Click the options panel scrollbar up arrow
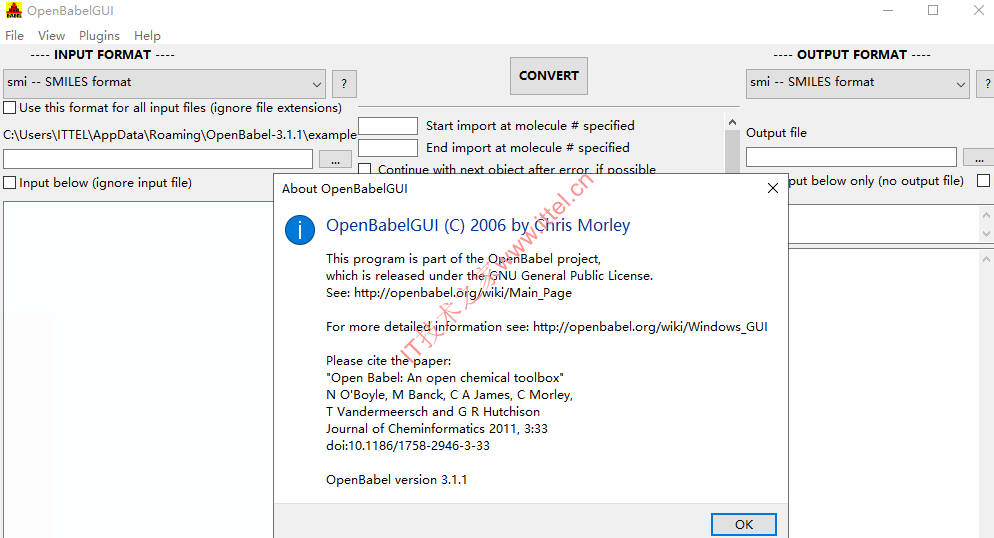Viewport: 994px width, 538px height. pyautogui.click(x=732, y=122)
